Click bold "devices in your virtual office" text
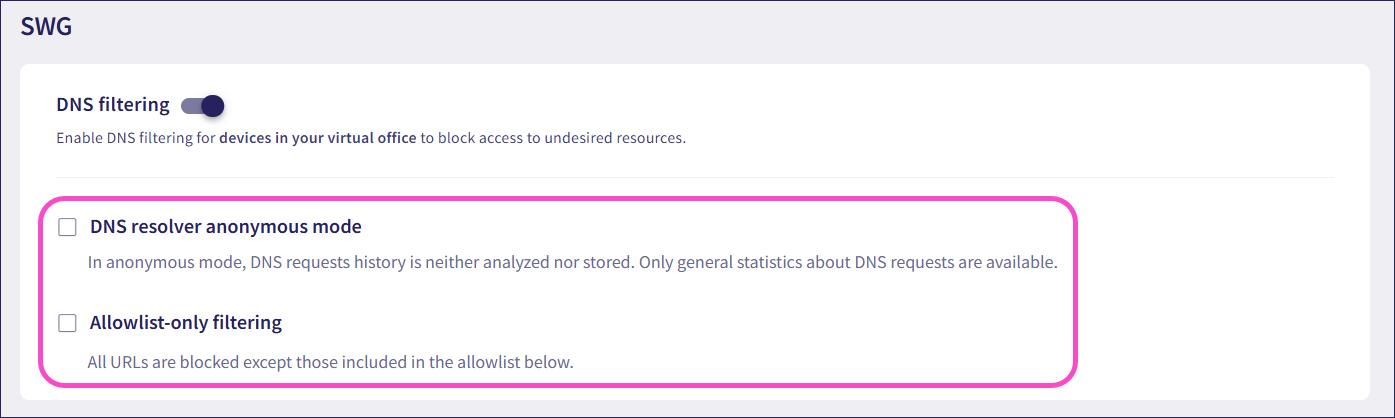 318,138
